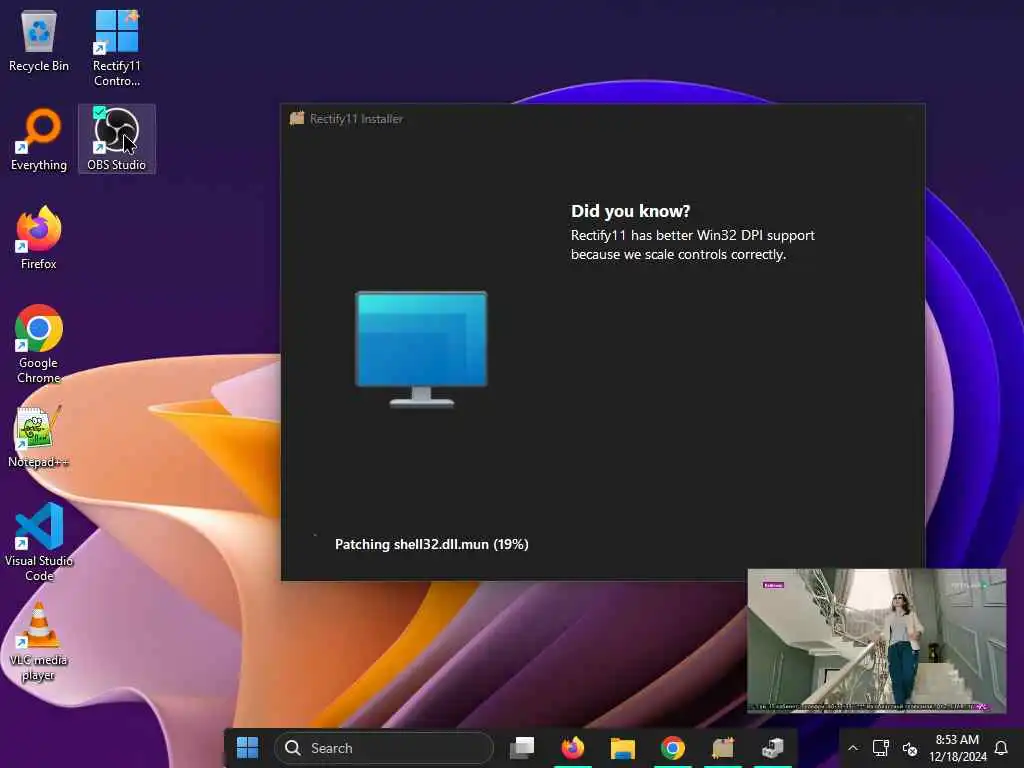
Task: Open the notifications bell icon
Action: (1000, 748)
